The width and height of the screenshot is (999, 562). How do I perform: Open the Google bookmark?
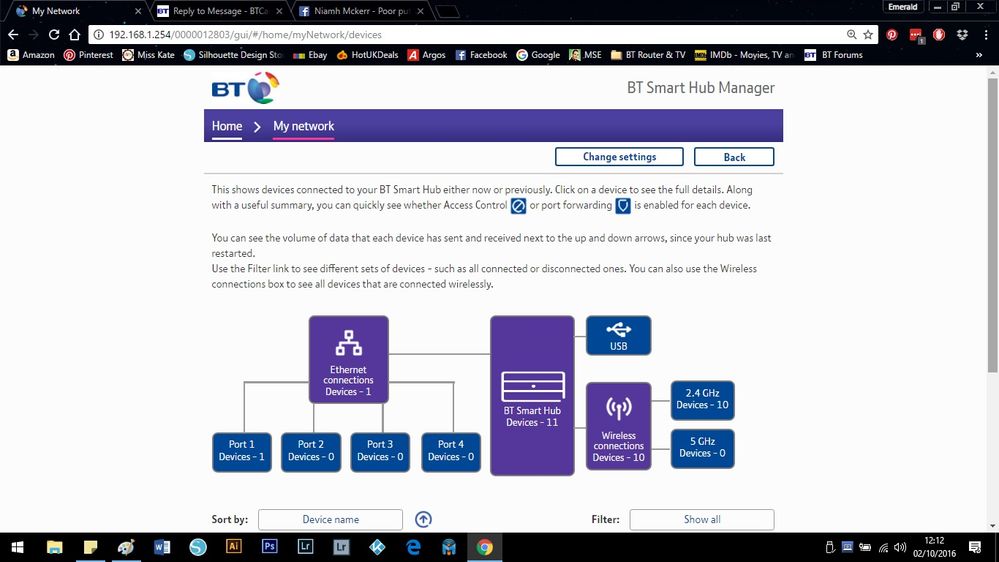point(538,55)
